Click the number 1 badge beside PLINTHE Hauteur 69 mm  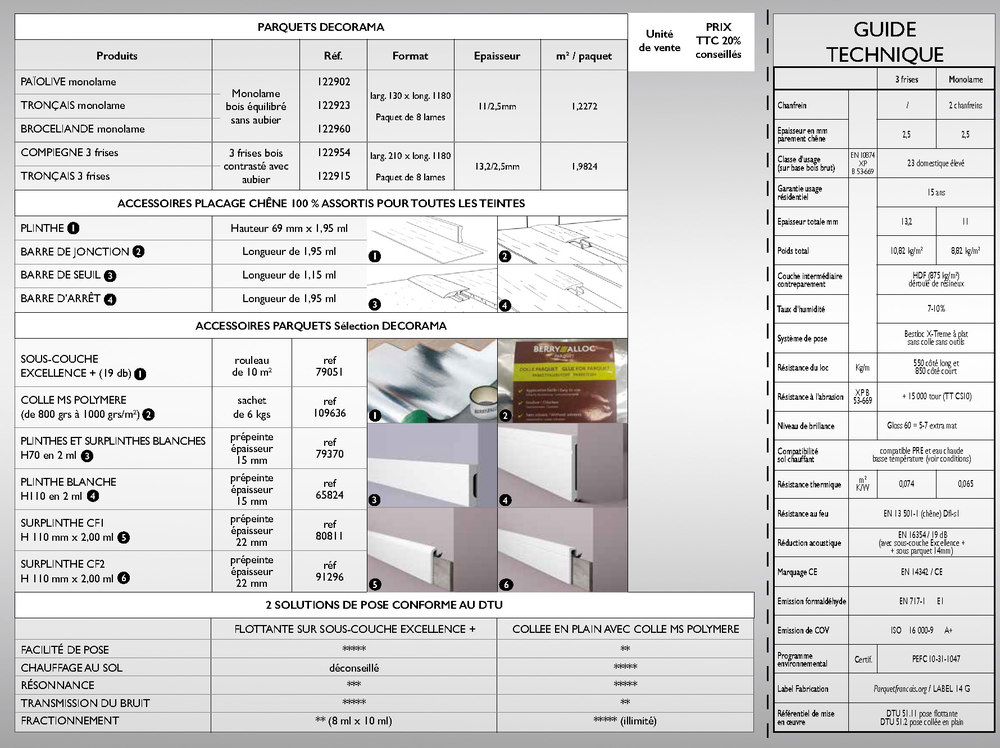75,229
